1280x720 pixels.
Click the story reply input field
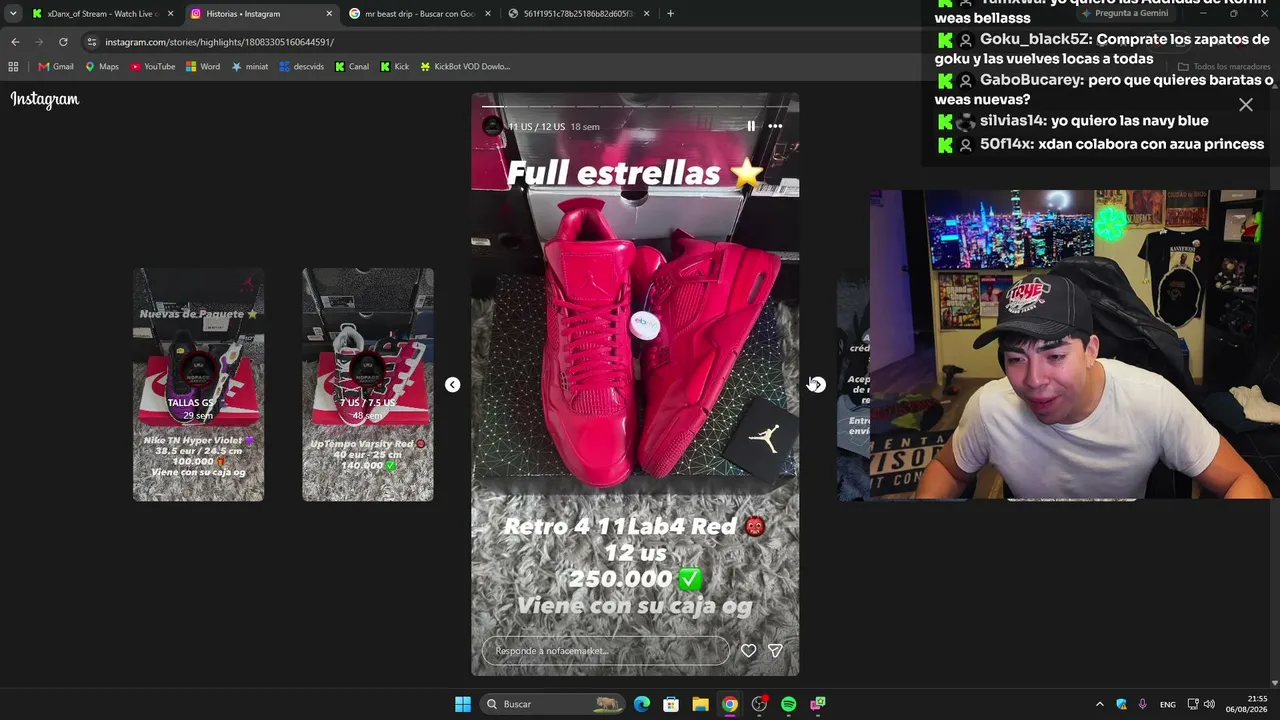[x=606, y=651]
